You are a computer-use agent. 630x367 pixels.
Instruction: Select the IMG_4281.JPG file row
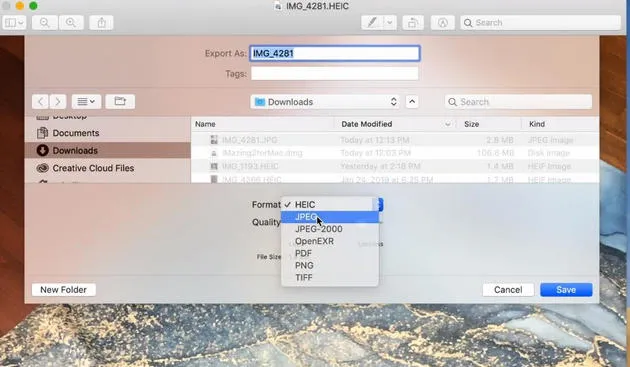pyautogui.click(x=395, y=140)
